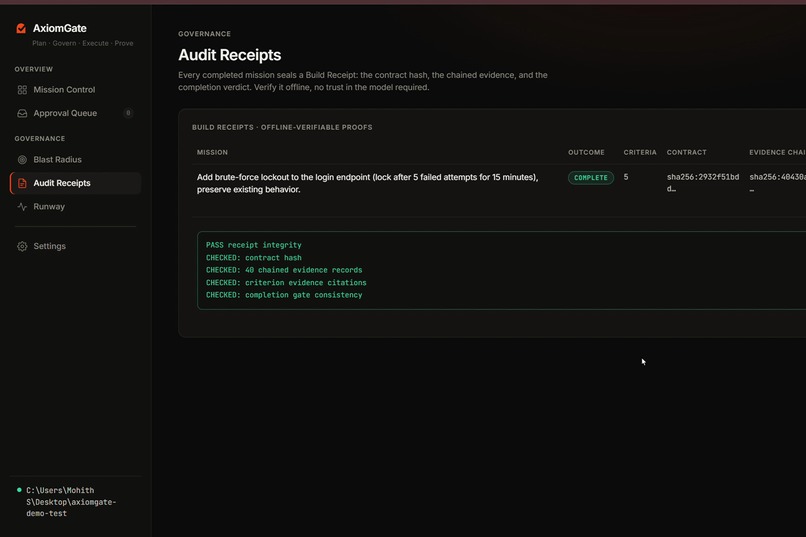This screenshot has width=806, height=537.
Task: Click the Runway pulse icon
Action: coord(22,207)
